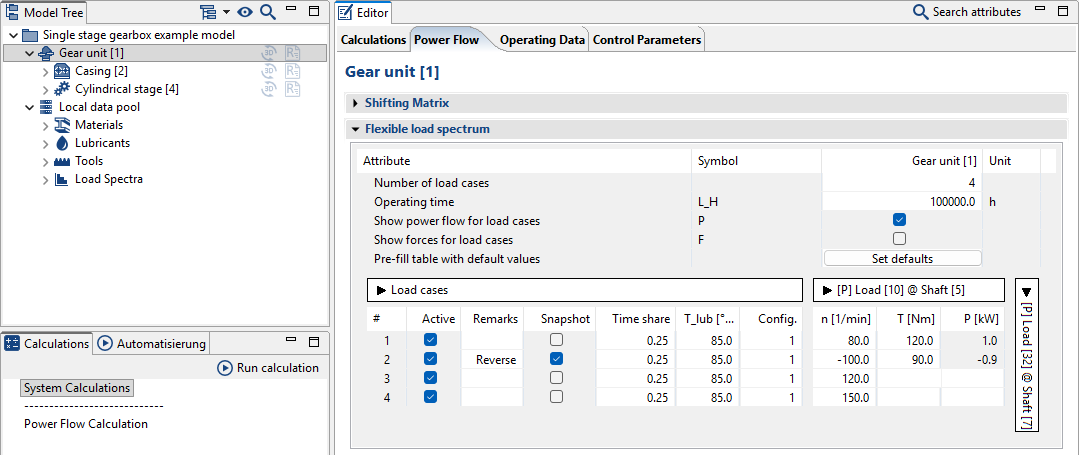1079x455 pixels.
Task: Expand the Shifting Matrix section
Action: tap(355, 103)
